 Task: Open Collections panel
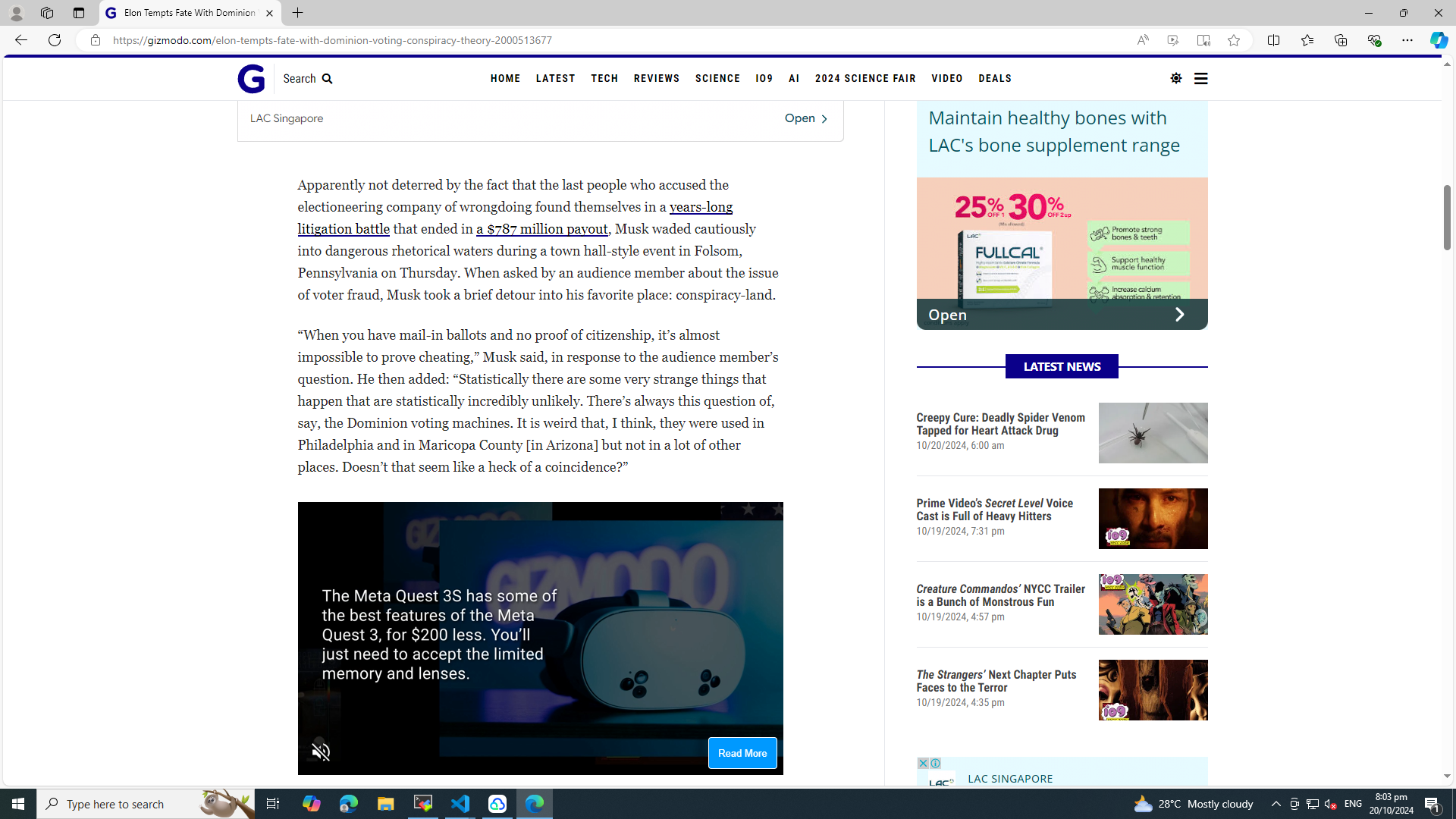point(1340,40)
